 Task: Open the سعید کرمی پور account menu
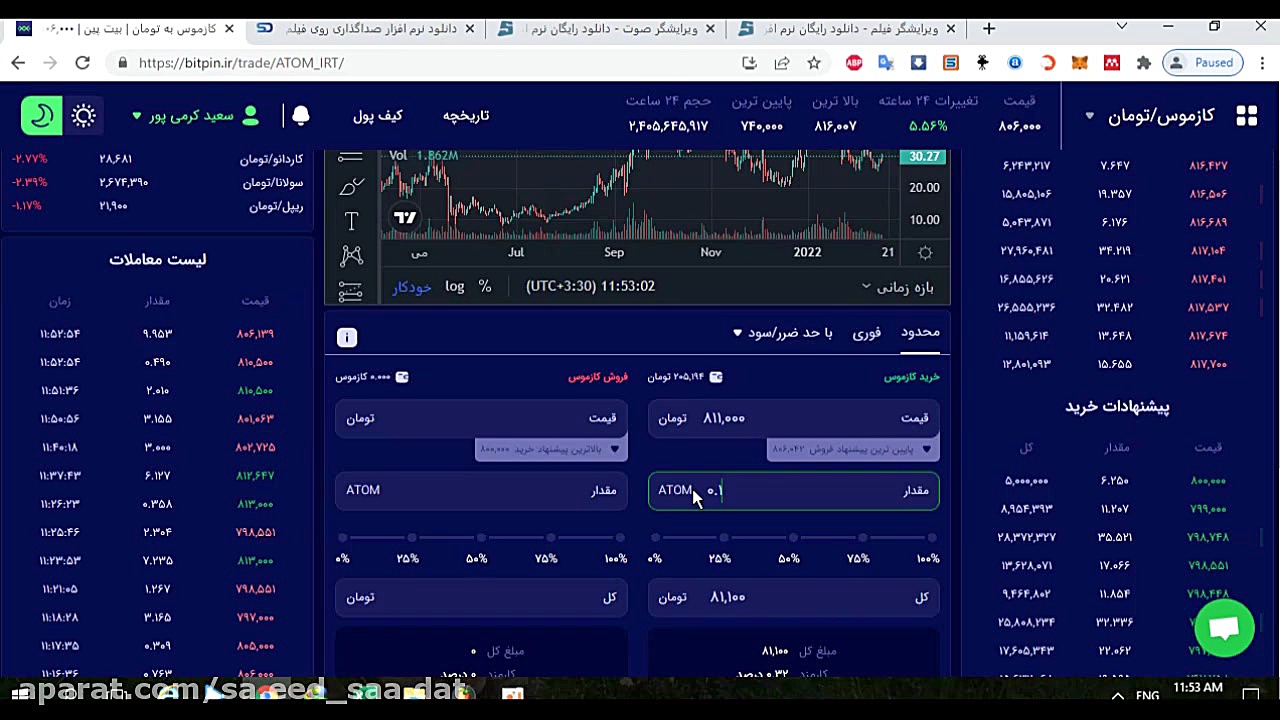coord(195,116)
